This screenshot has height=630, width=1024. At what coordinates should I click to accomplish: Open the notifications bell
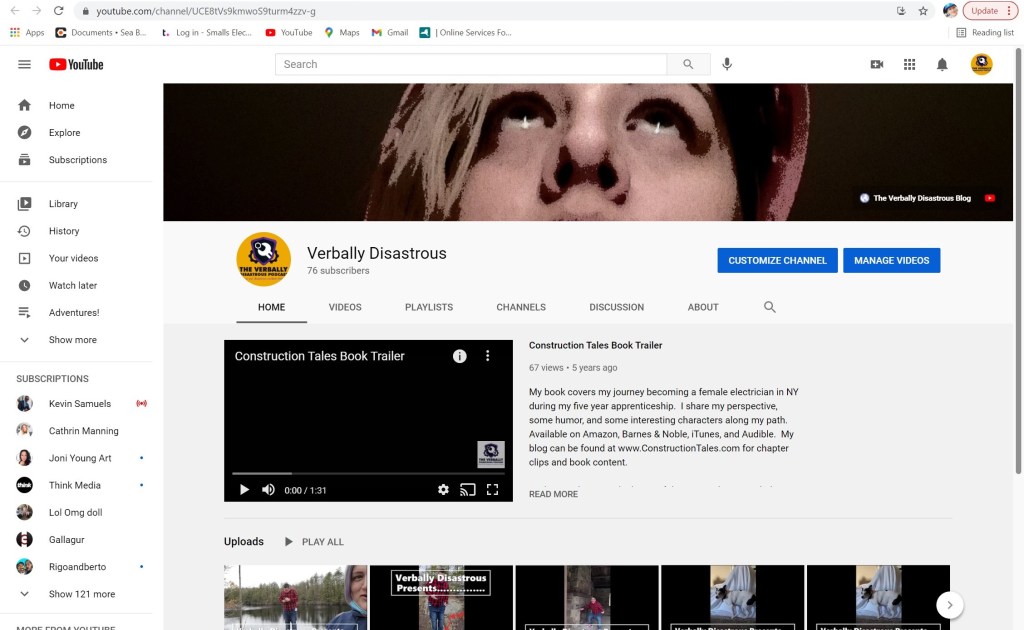pos(942,64)
